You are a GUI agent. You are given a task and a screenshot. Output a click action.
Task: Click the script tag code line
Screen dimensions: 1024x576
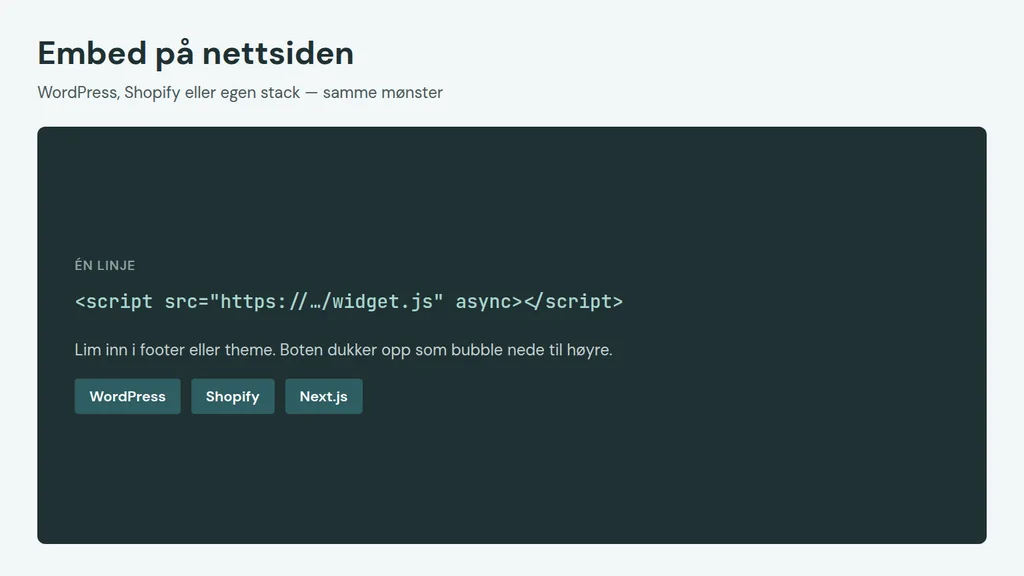tap(349, 302)
